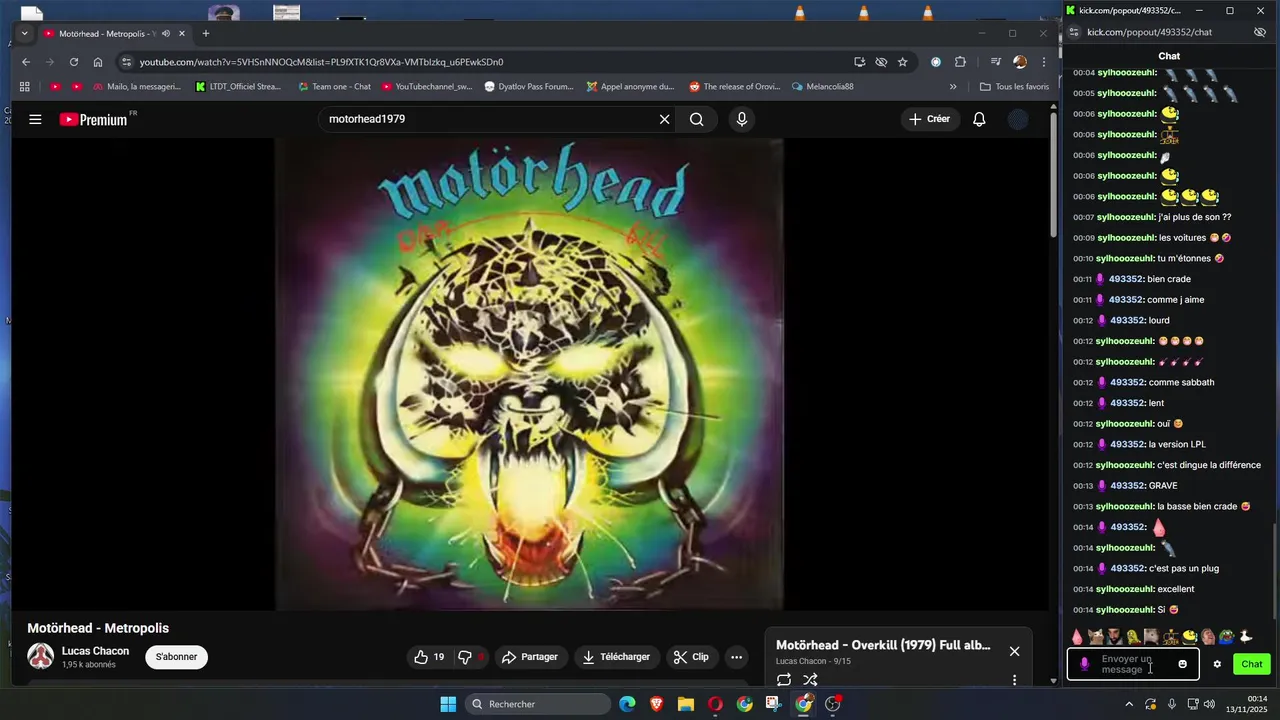Clear the motorhead1979 search text
This screenshot has height=720, width=1280.
pos(664,119)
